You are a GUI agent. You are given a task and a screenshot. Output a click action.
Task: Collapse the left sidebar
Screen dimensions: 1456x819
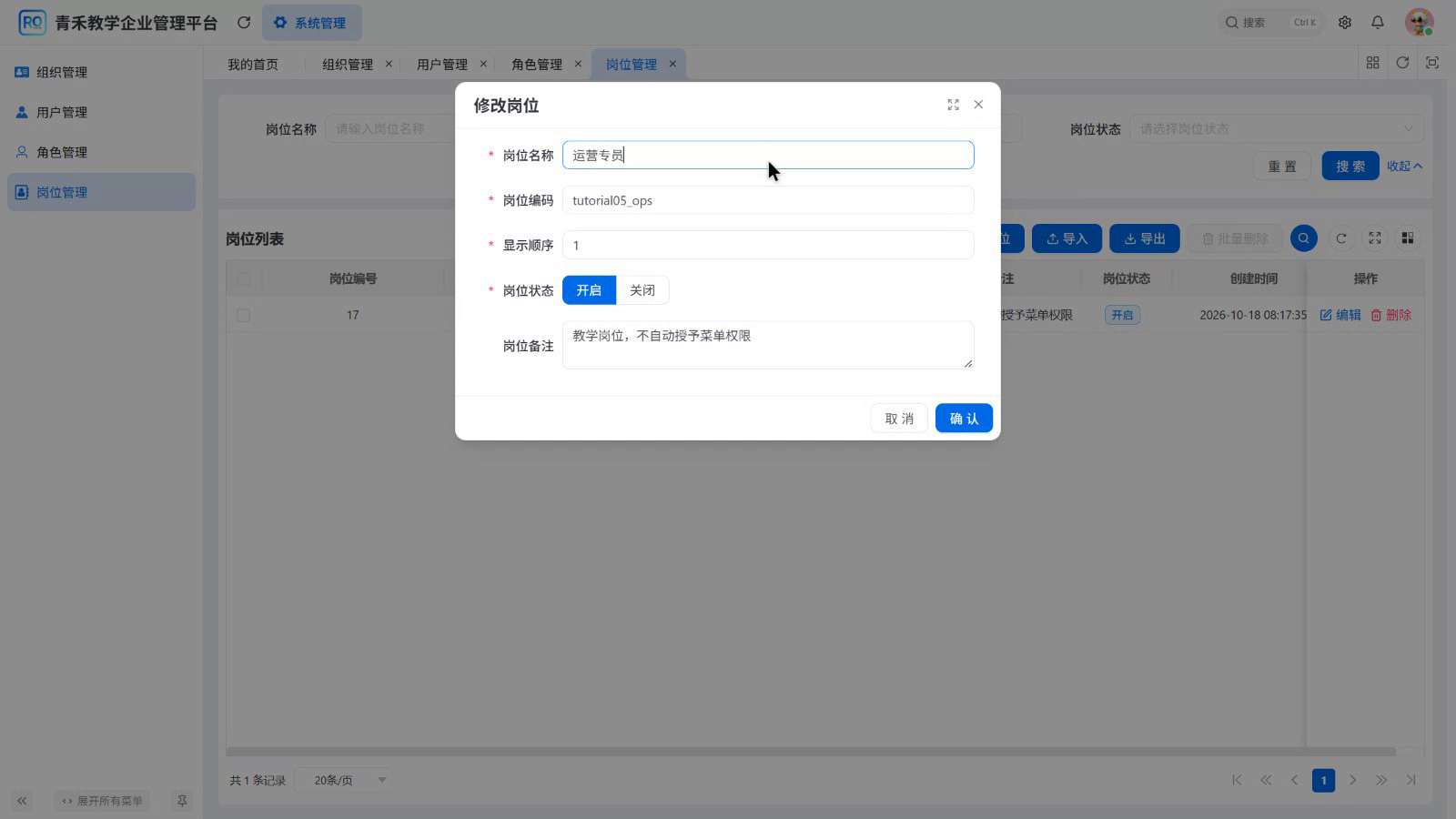[22, 801]
